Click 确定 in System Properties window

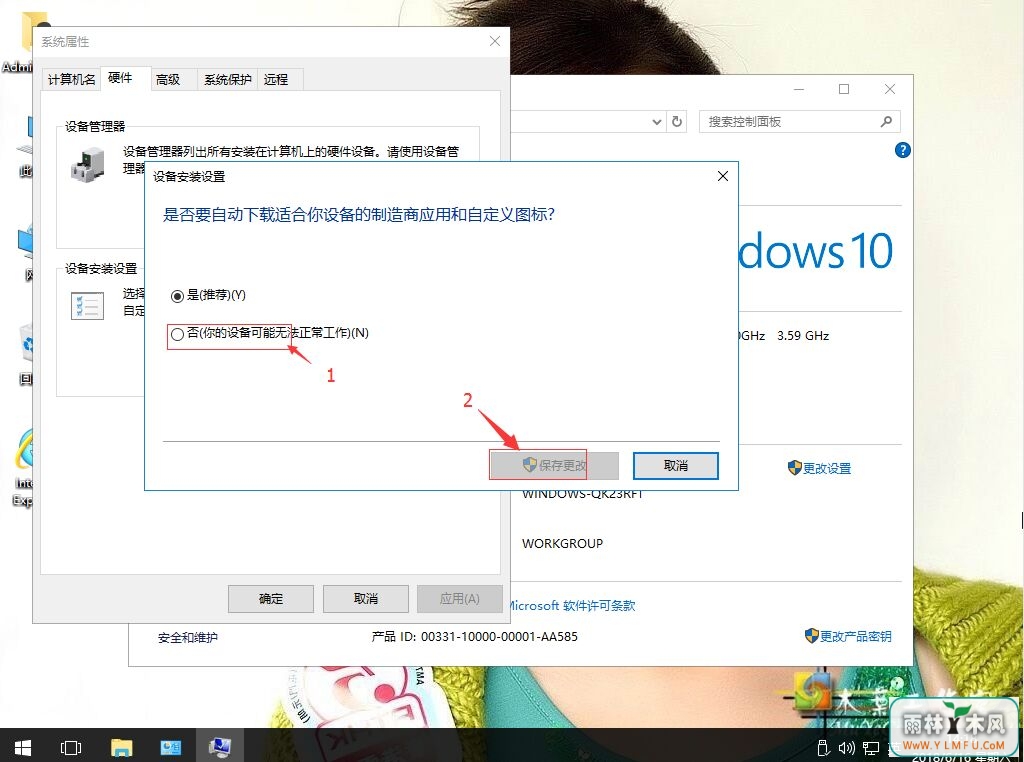270,599
